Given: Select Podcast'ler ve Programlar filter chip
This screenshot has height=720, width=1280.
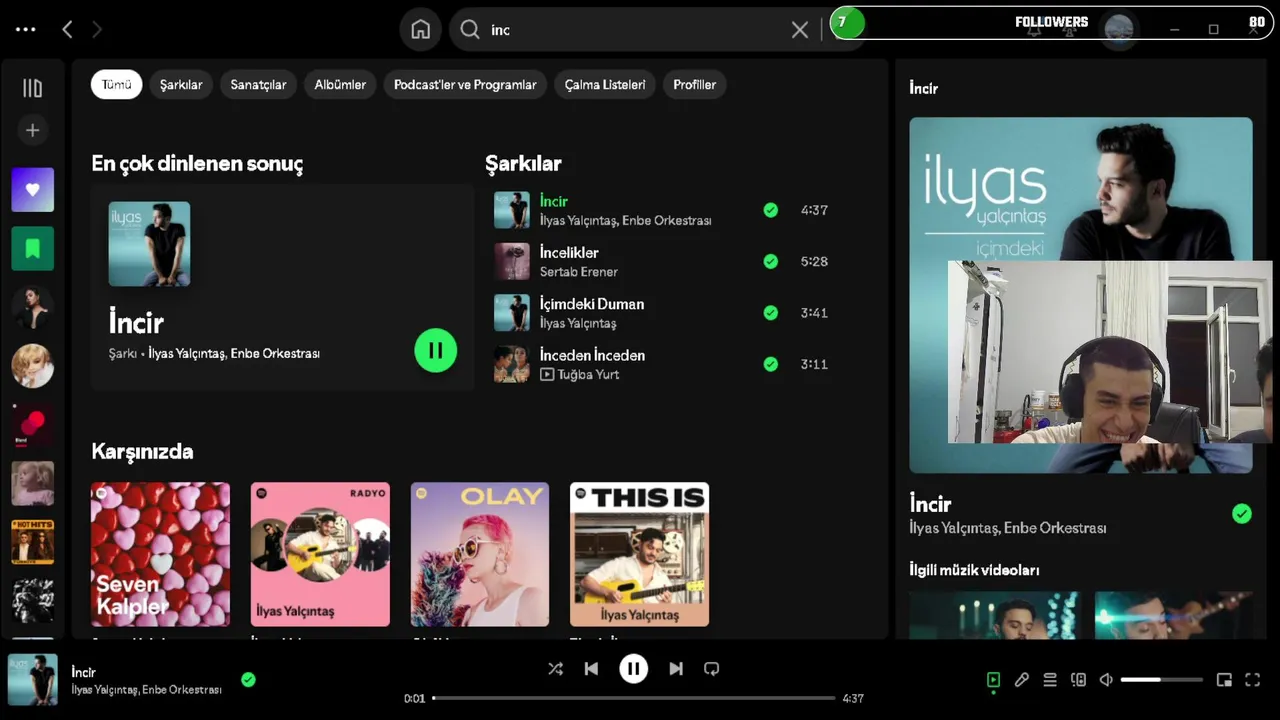Looking at the screenshot, I should pyautogui.click(x=465, y=85).
